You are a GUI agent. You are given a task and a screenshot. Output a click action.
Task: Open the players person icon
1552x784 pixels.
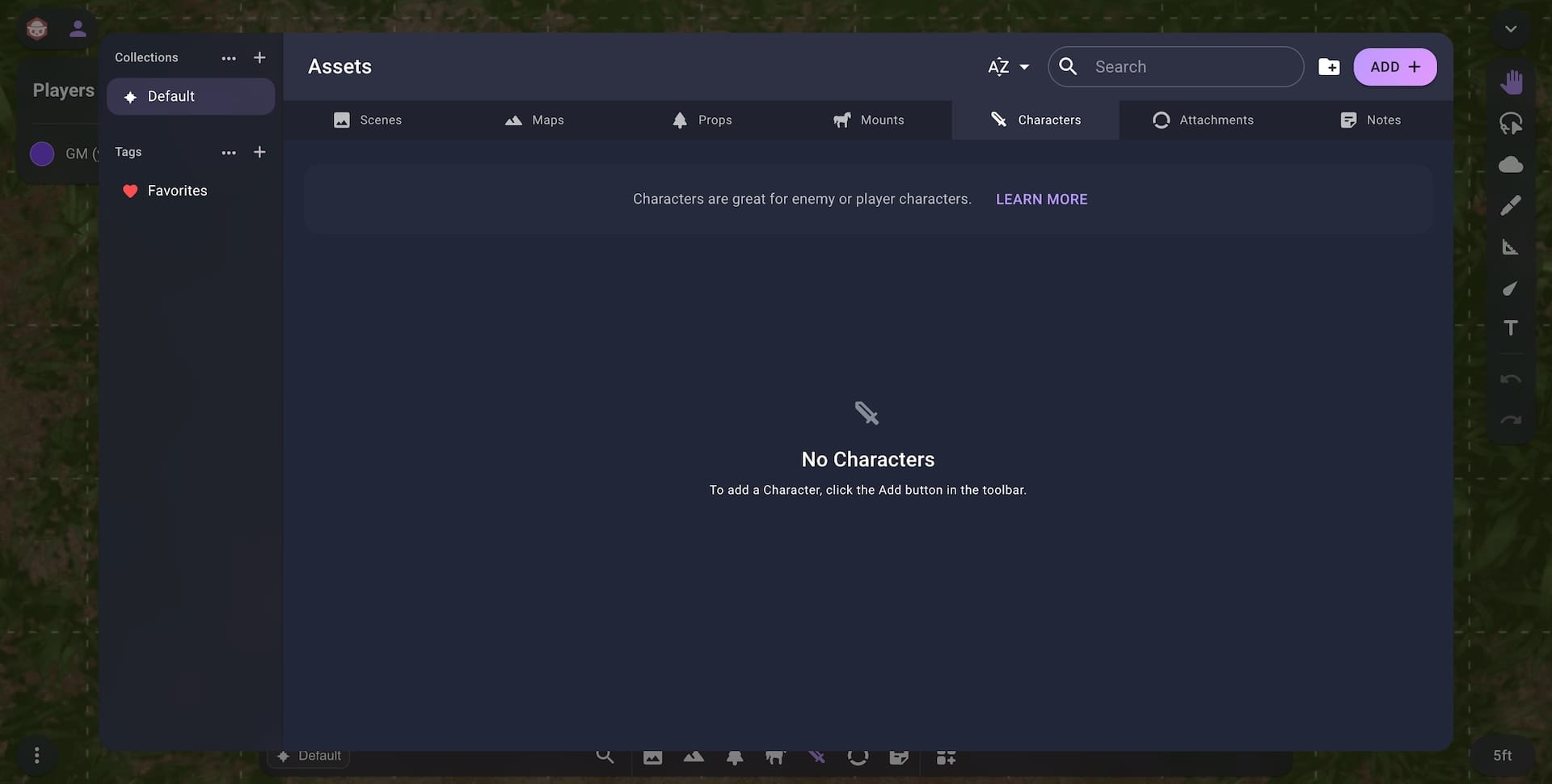[x=78, y=29]
